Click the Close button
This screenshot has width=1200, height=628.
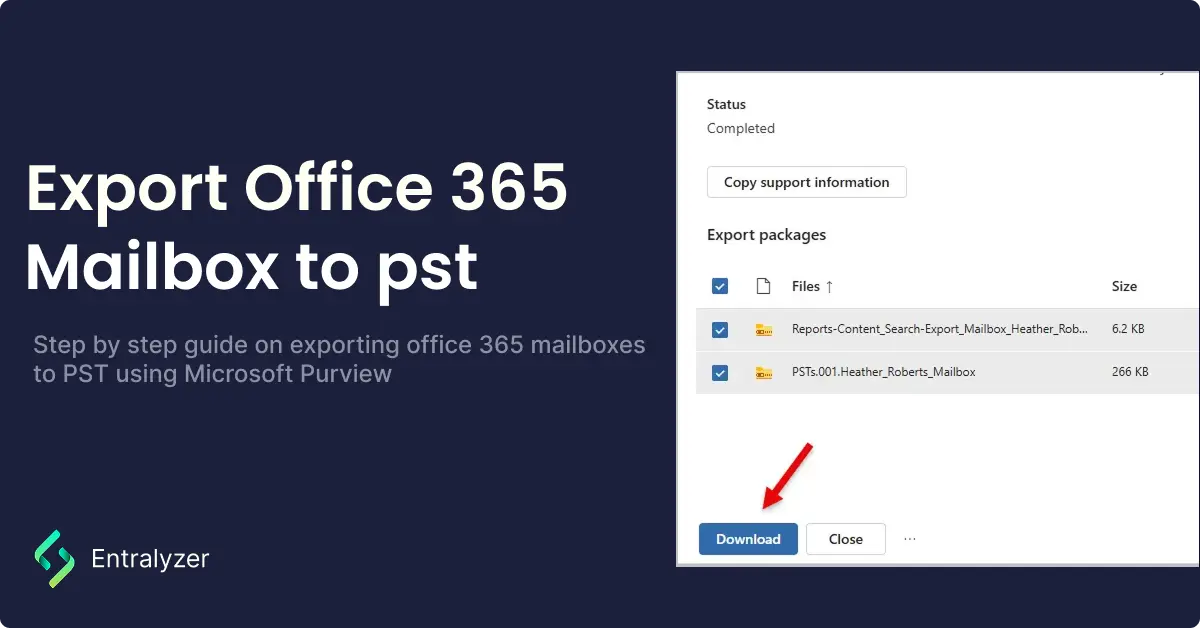coord(845,538)
